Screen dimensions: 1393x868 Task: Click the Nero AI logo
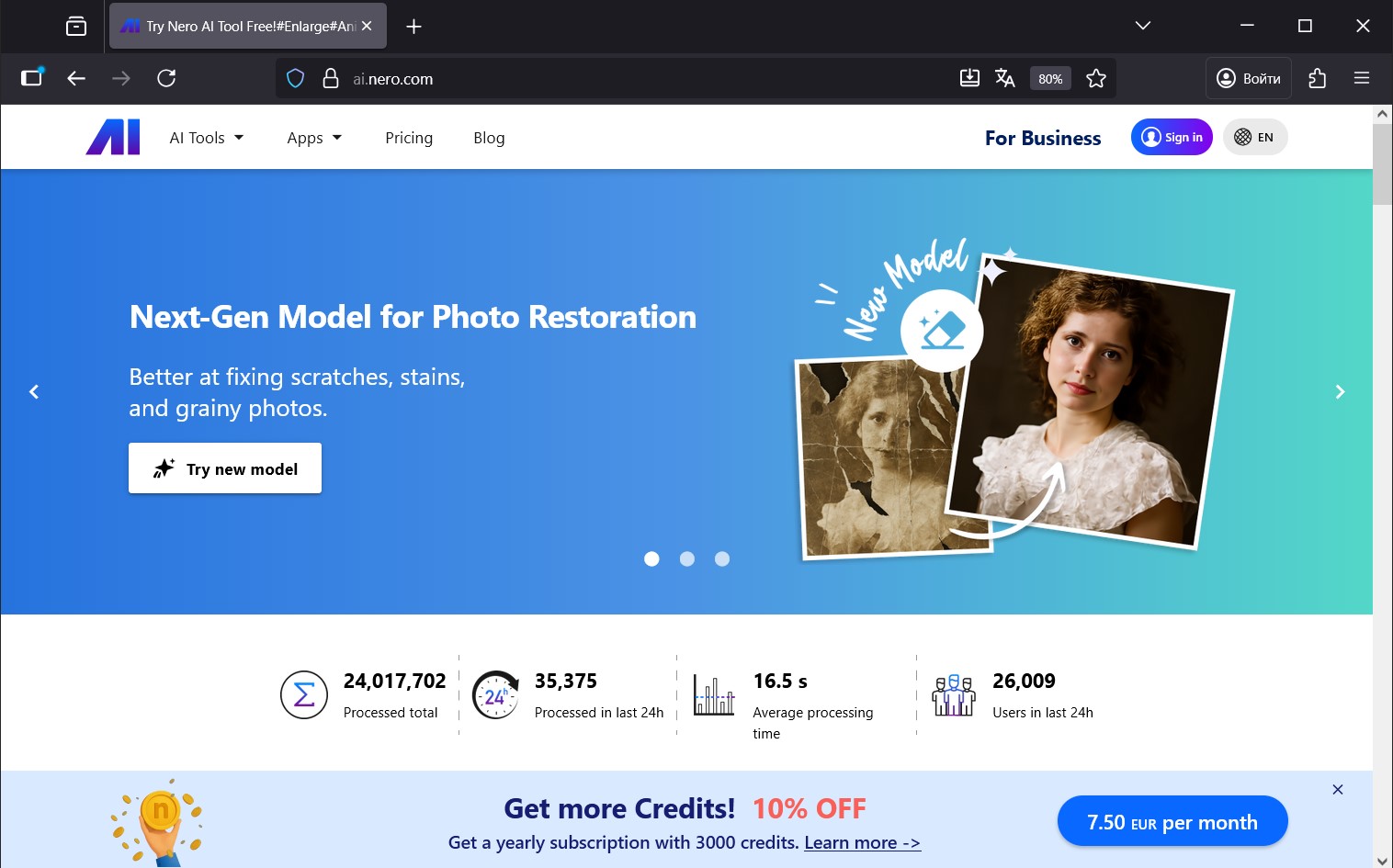tap(113, 137)
